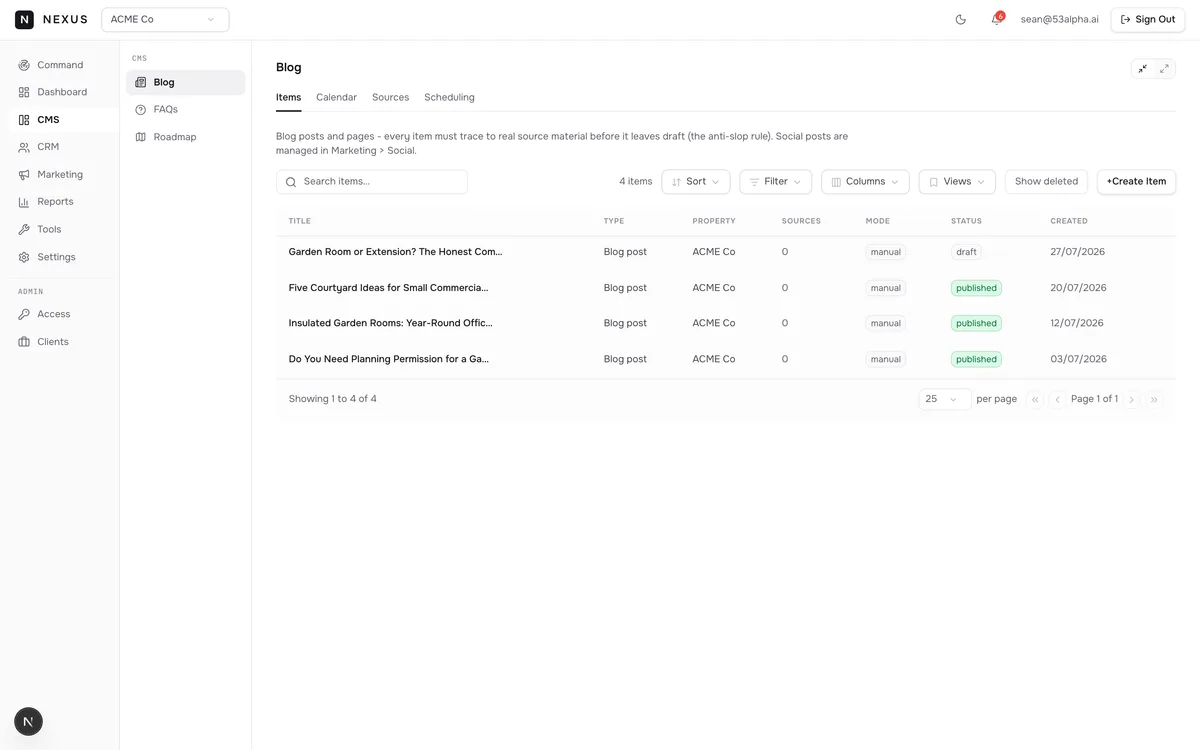Click the draft status badge
The image size is (1200, 750).
point(966,252)
